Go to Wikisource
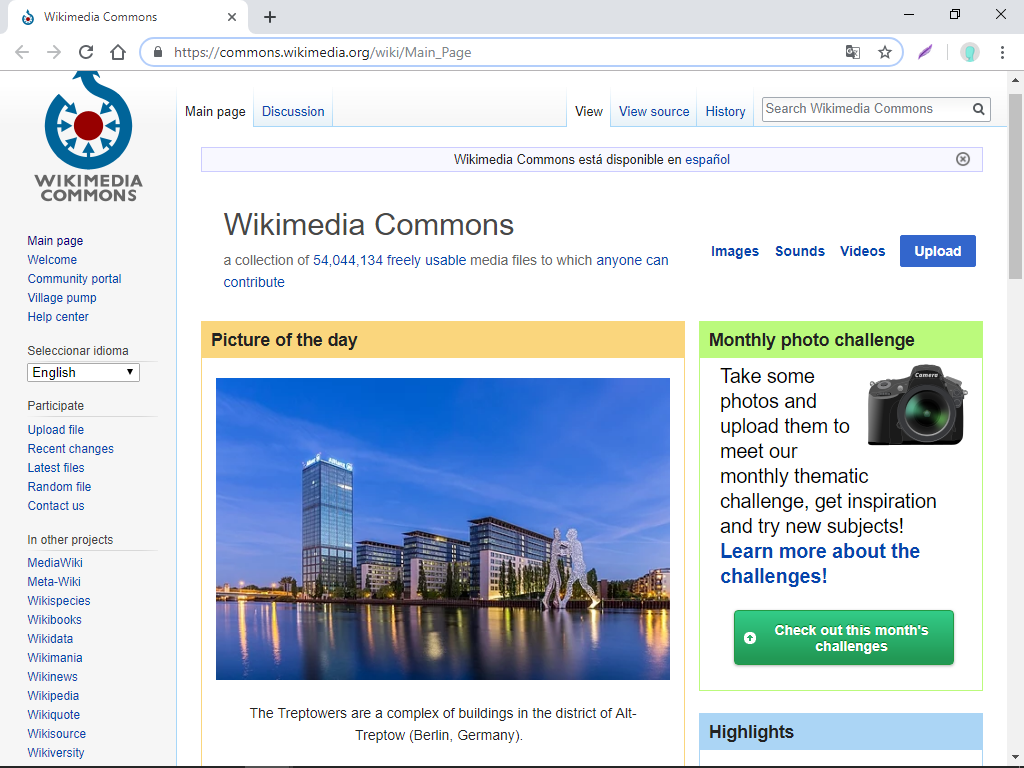Image resolution: width=1024 pixels, height=768 pixels. click(x=57, y=733)
